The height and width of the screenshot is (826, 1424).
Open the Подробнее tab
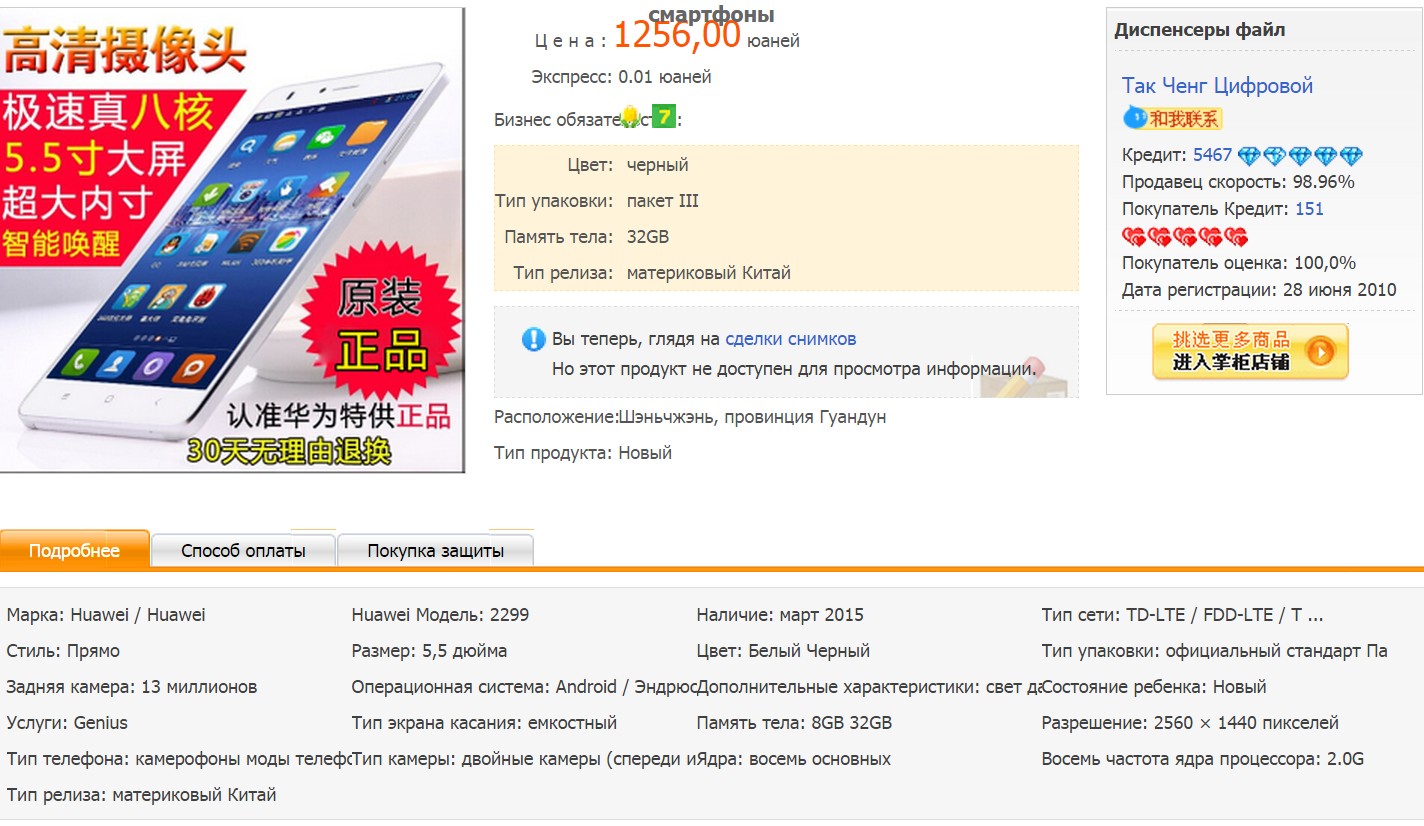click(x=74, y=550)
